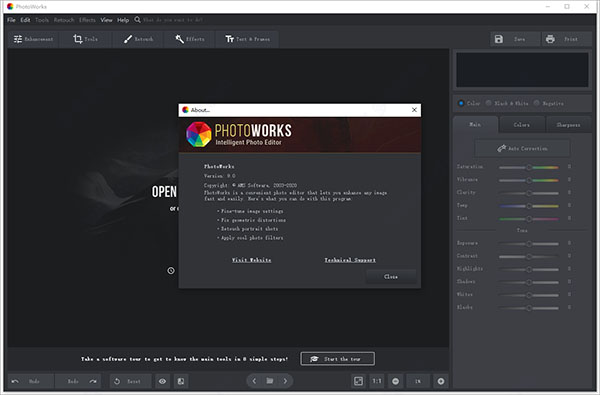This screenshot has height=395, width=600.
Task: Click the zoom in plus icon
Action: click(441, 381)
